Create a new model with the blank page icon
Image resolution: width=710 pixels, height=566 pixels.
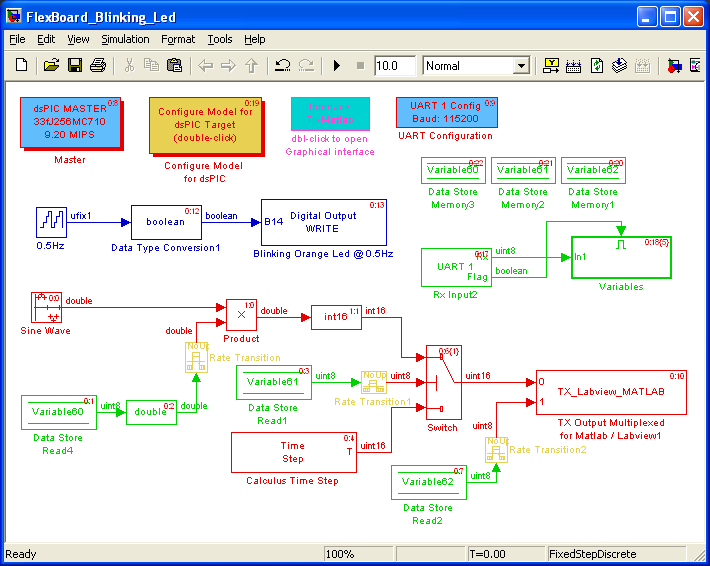(21, 66)
